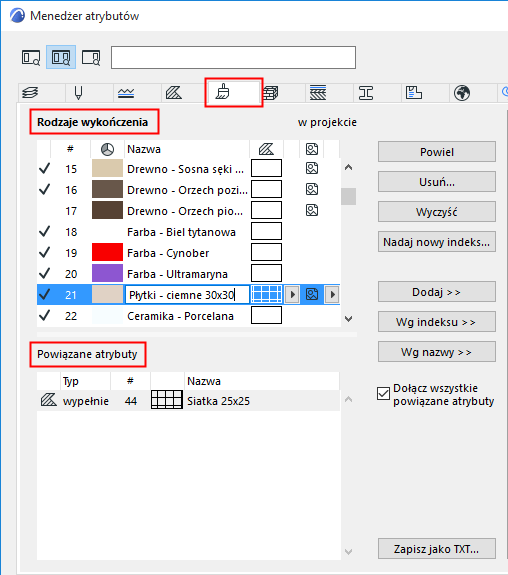Toggle the checkmark for row 22
The image size is (508, 575).
click(44, 315)
